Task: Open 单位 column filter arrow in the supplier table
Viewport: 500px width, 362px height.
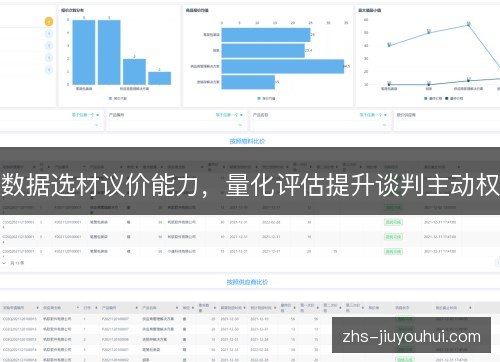Action: click(193, 308)
